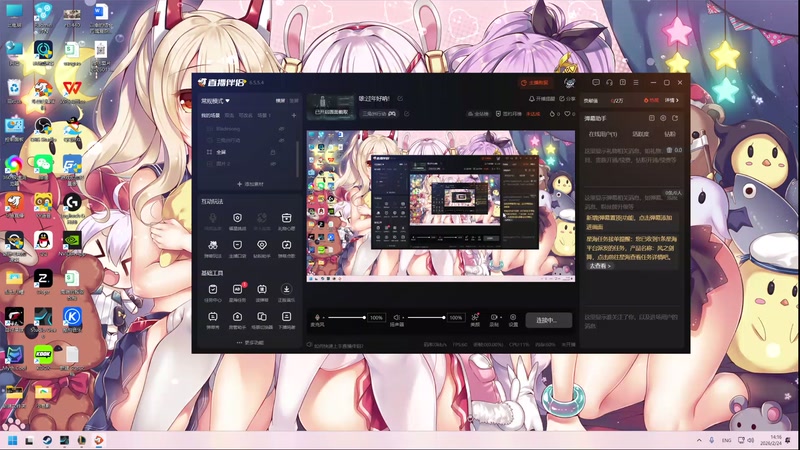Viewport: 800px width, 450px height.
Task: Switch to 竖屏 portrait mode
Action: tap(294, 101)
